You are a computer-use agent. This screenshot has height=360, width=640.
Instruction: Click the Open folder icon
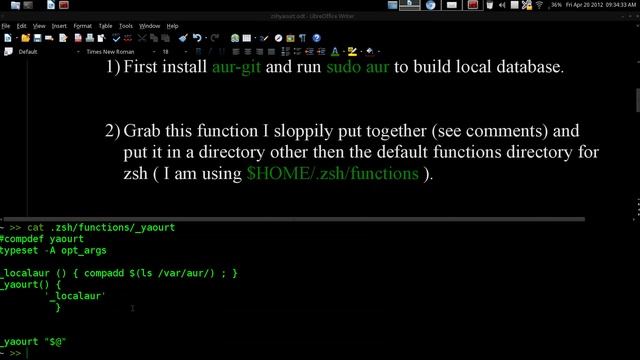click(26, 38)
